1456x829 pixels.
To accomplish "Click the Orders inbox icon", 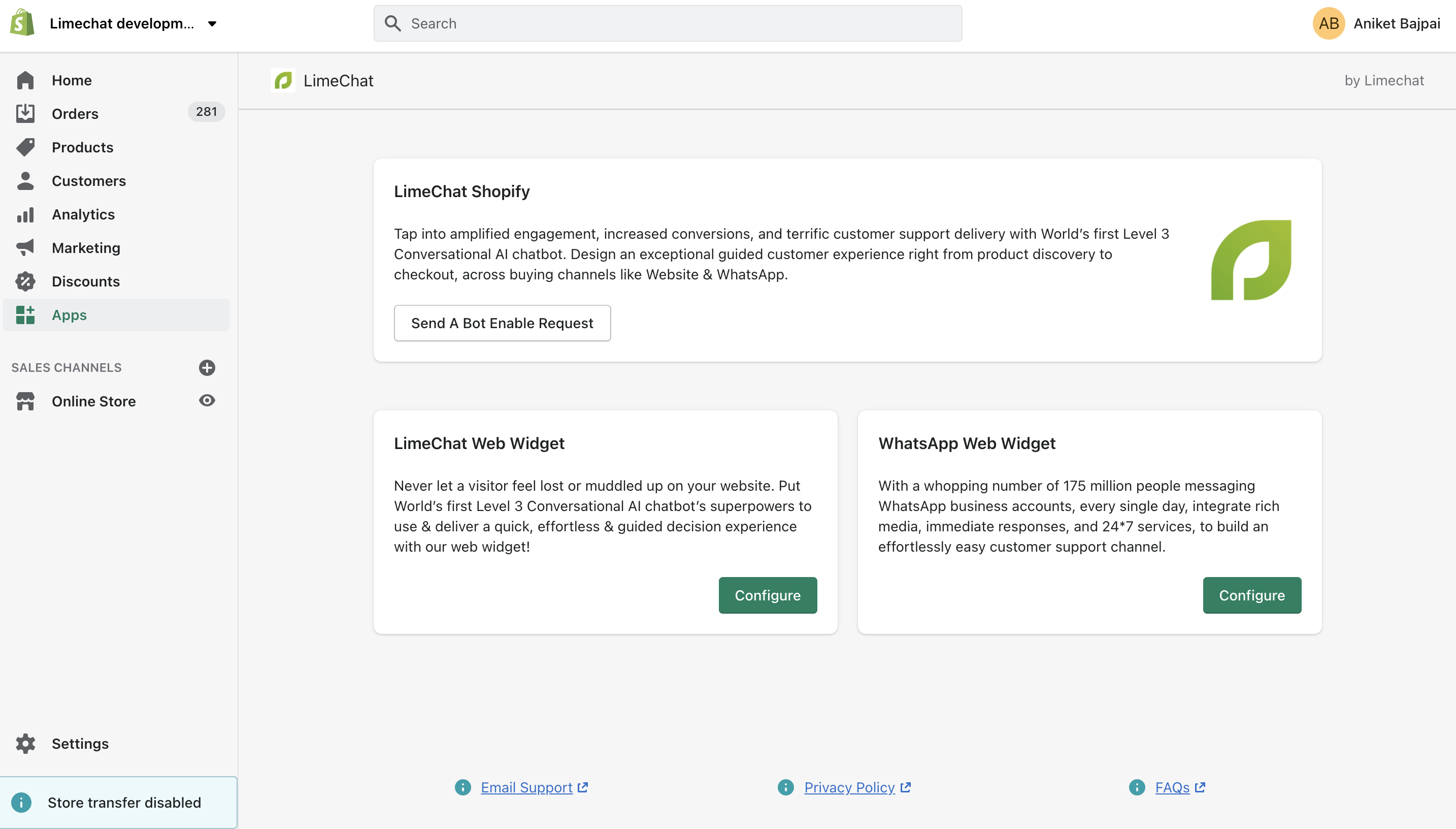I will 25,113.
